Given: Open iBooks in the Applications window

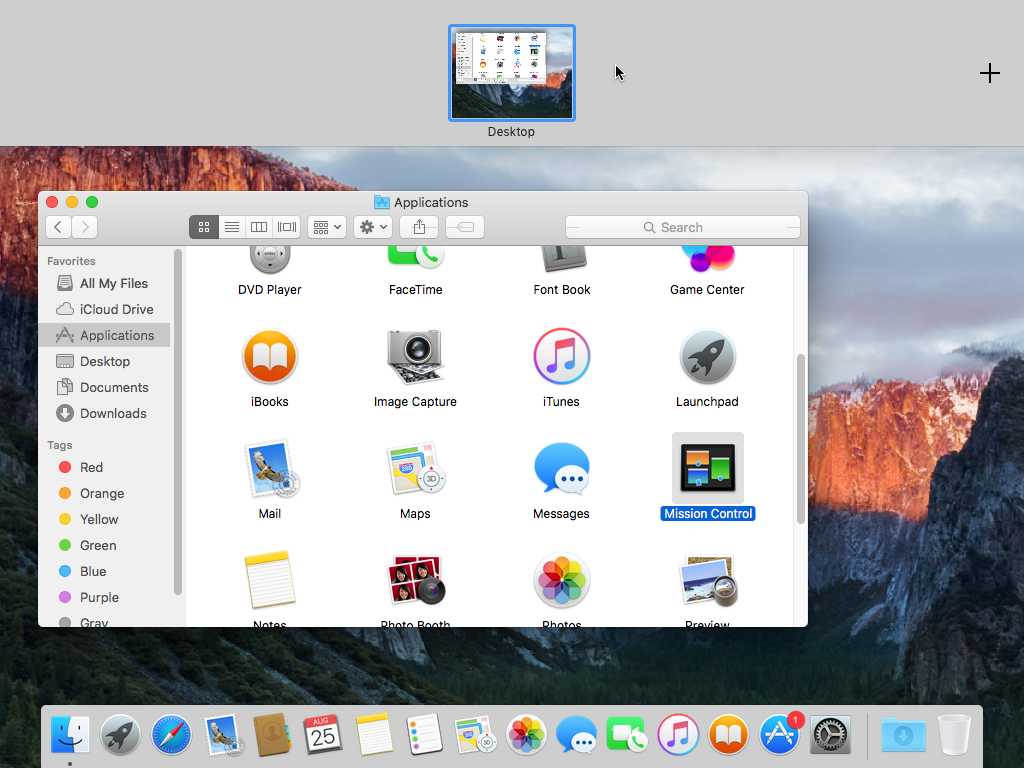Looking at the screenshot, I should pos(270,357).
